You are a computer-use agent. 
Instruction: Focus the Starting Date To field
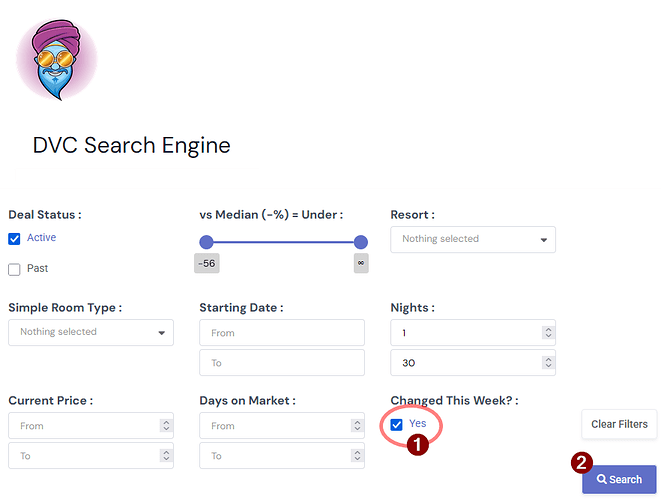pos(281,362)
